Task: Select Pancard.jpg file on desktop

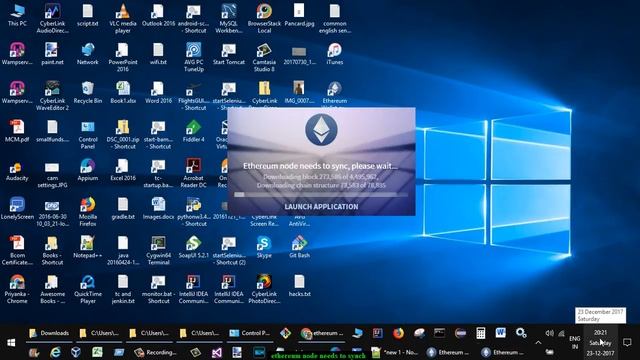Action: coord(299,15)
